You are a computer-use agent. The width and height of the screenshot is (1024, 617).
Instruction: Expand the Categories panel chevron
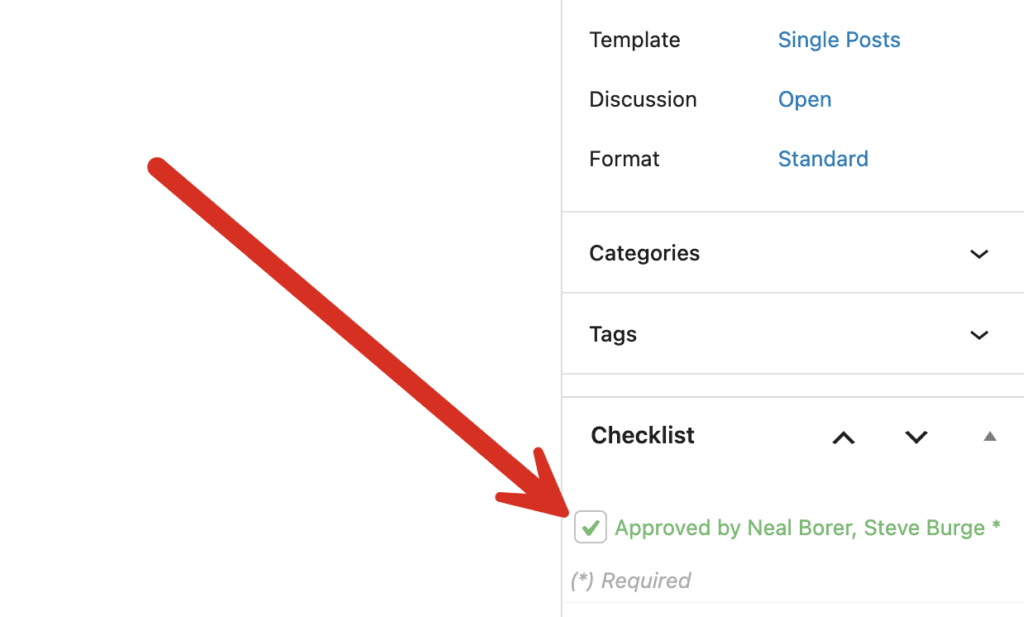click(x=979, y=254)
